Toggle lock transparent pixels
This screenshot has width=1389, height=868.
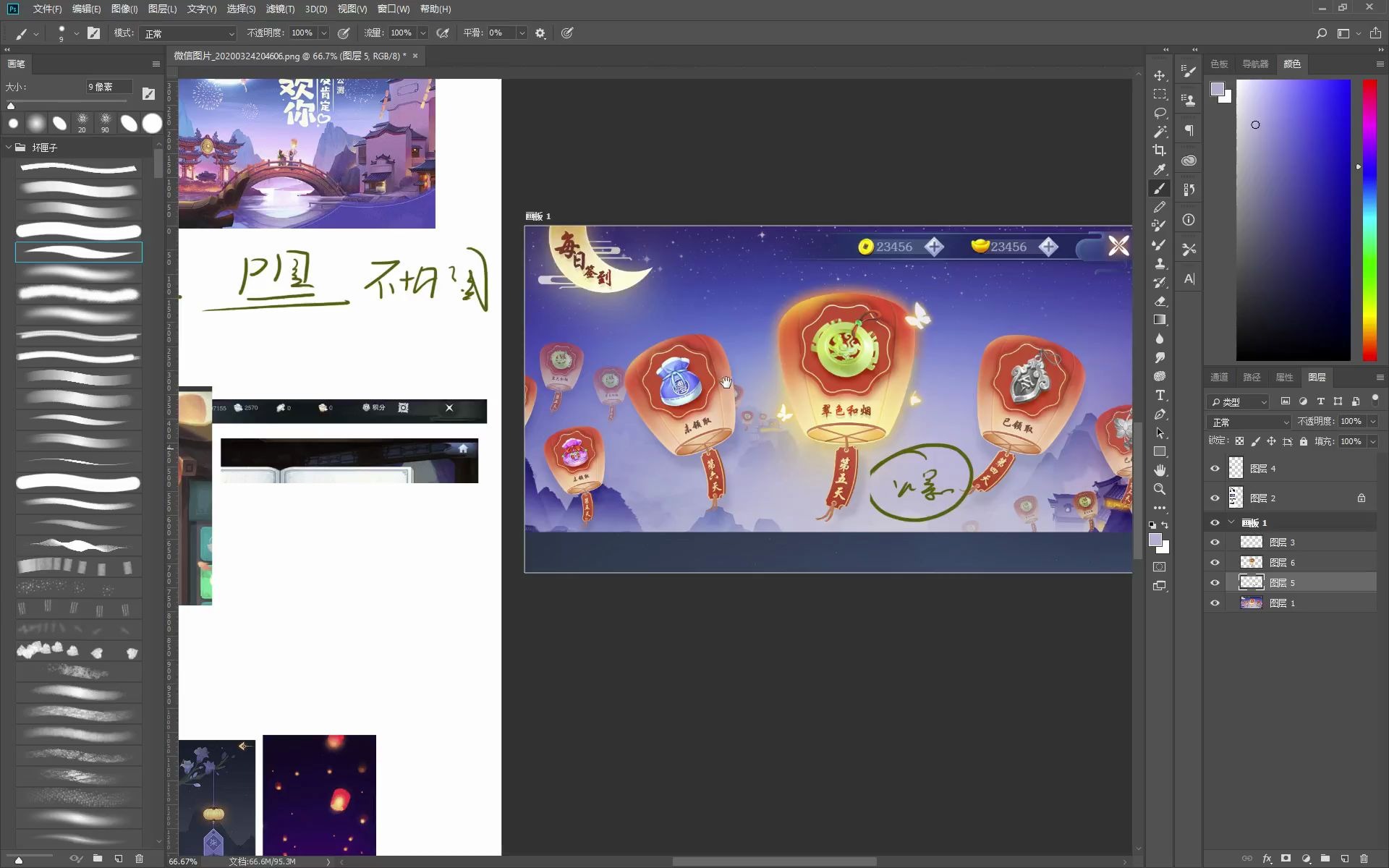click(1239, 441)
